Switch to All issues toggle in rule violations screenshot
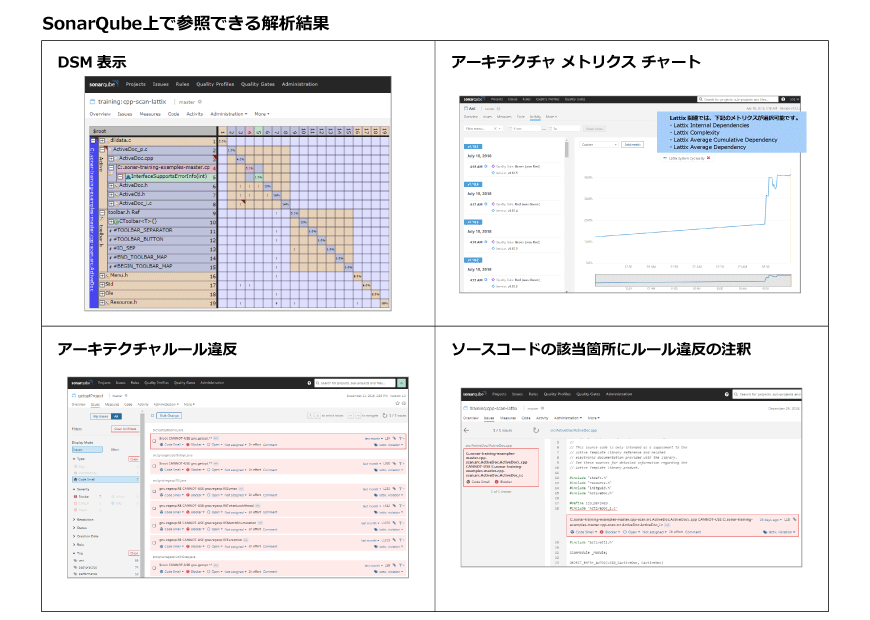The height and width of the screenshot is (620, 870). tap(116, 416)
